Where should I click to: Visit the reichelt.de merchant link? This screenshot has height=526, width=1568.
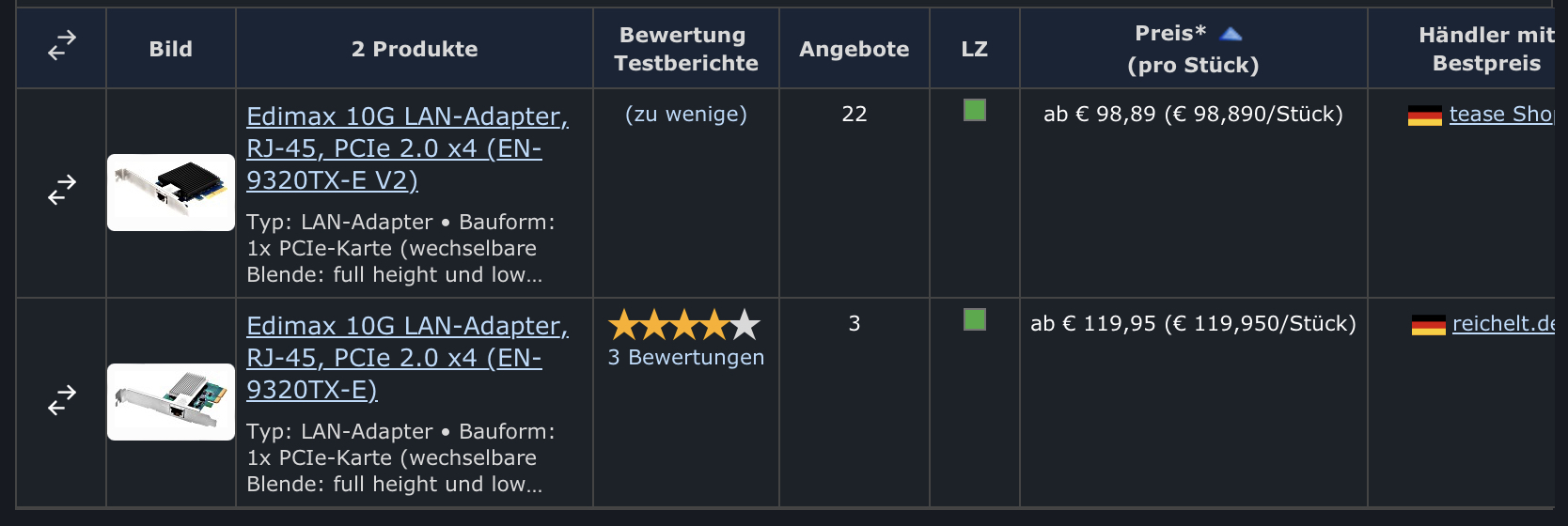pos(1502,324)
